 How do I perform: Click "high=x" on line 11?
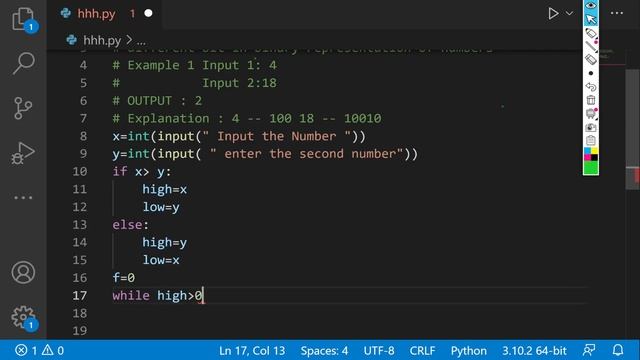point(164,189)
